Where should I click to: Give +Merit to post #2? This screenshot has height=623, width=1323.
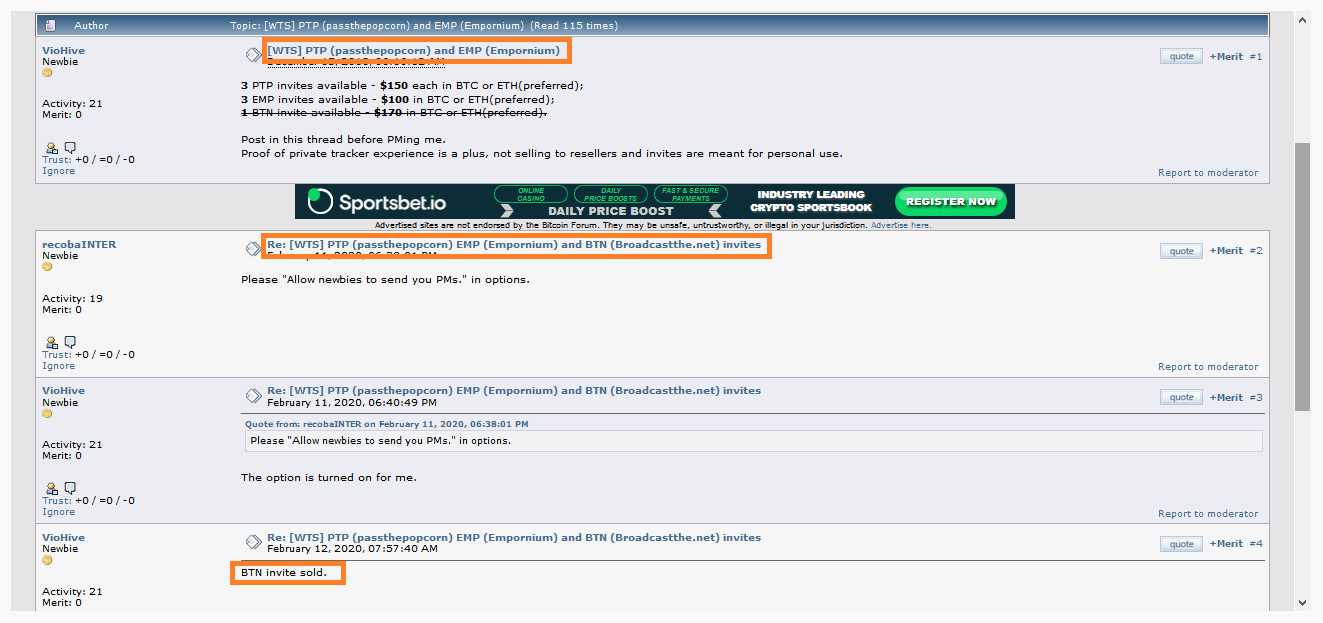(1226, 251)
